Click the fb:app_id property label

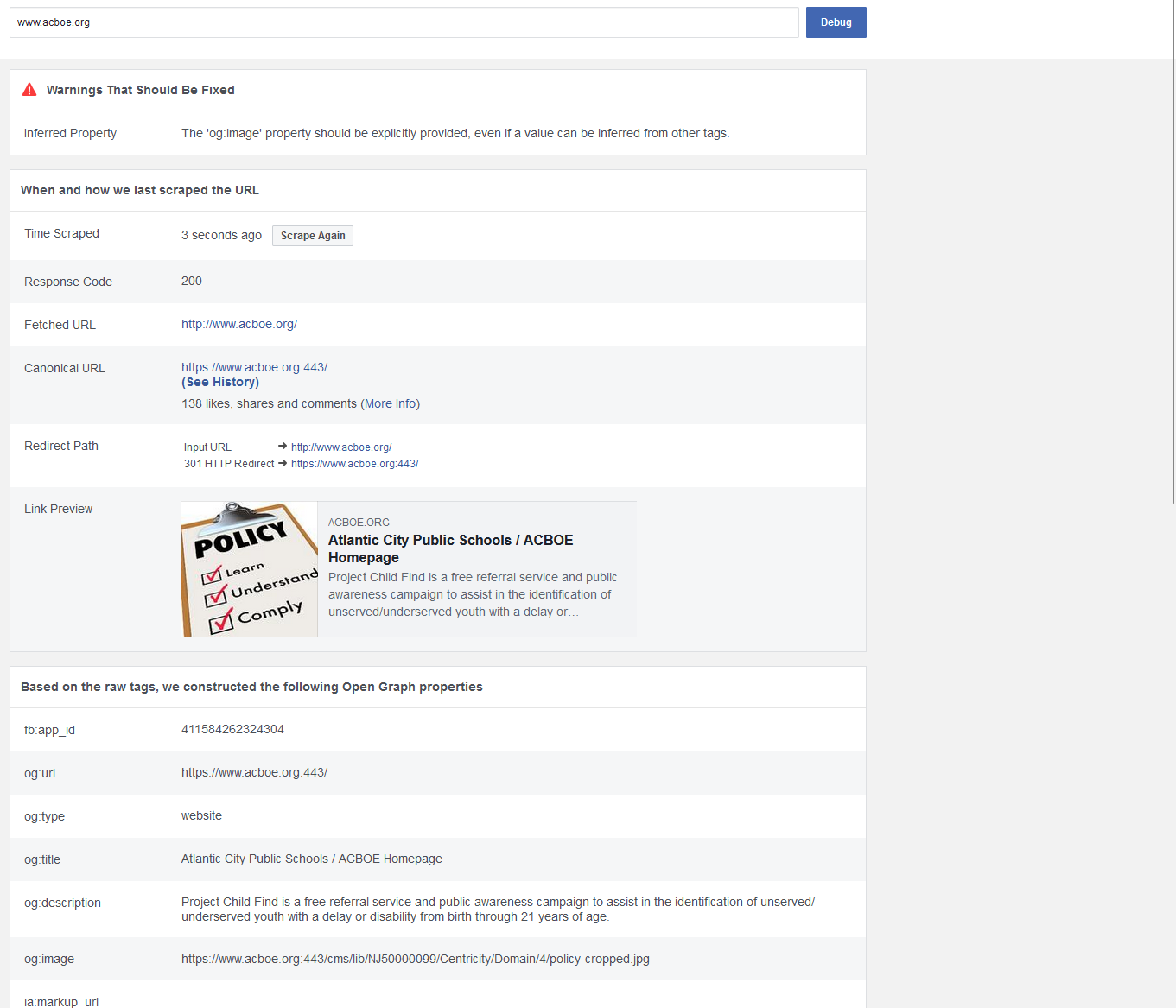[49, 730]
